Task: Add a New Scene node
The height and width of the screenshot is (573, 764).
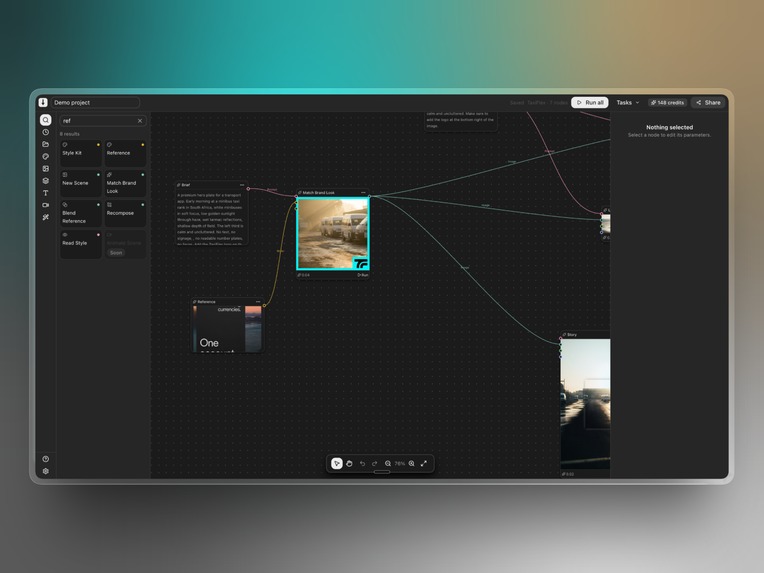Action: (81, 183)
